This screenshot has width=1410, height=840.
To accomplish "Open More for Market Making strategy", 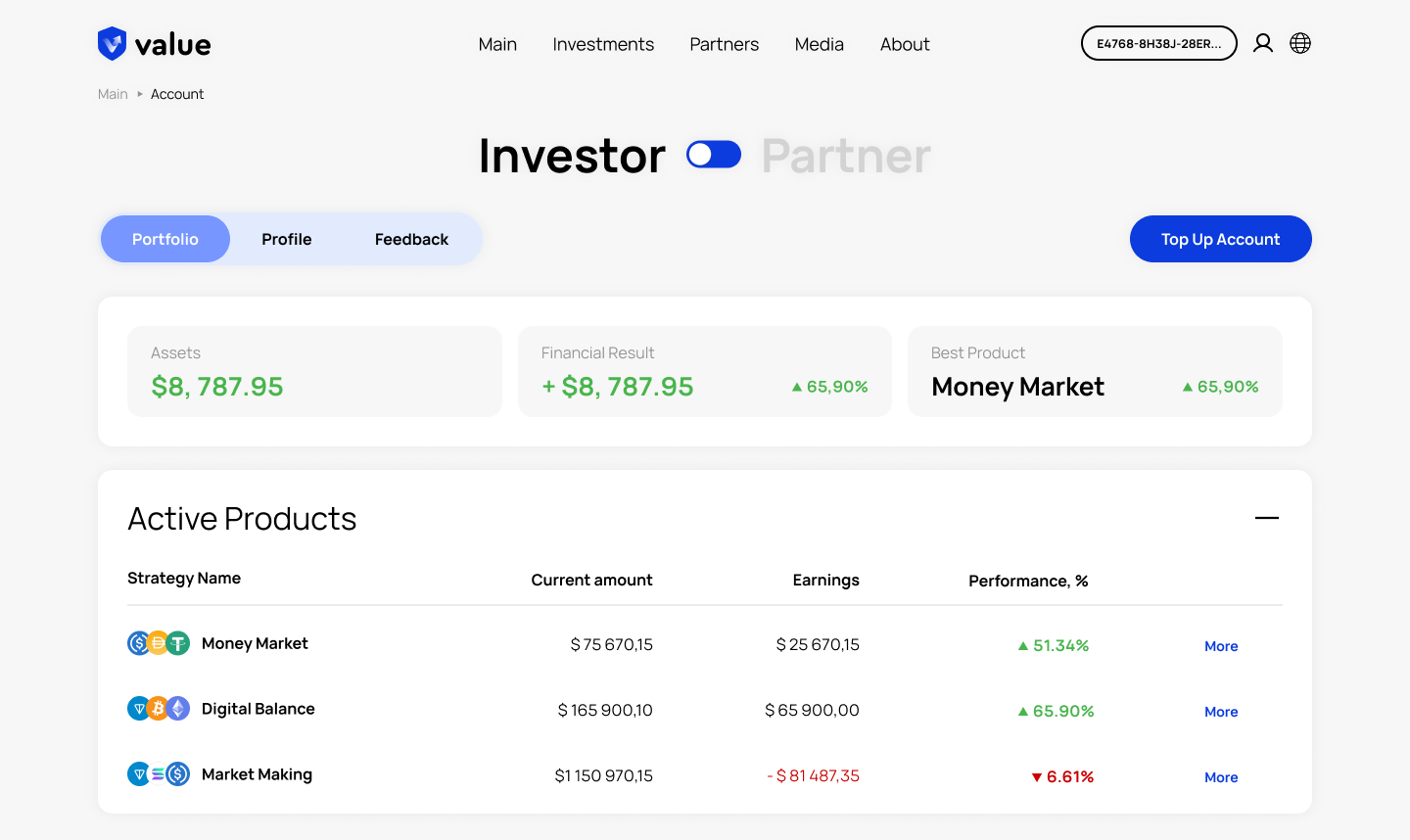I will pos(1221,776).
